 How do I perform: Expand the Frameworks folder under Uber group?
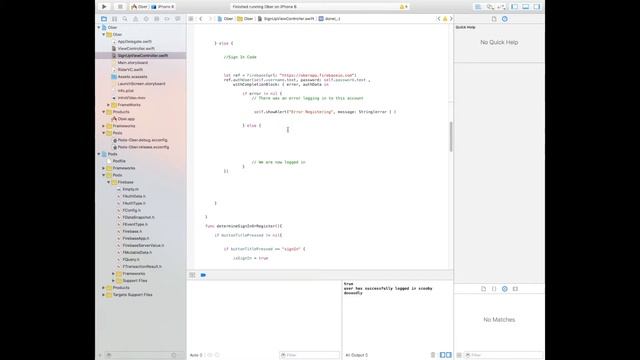pyautogui.click(x=109, y=105)
